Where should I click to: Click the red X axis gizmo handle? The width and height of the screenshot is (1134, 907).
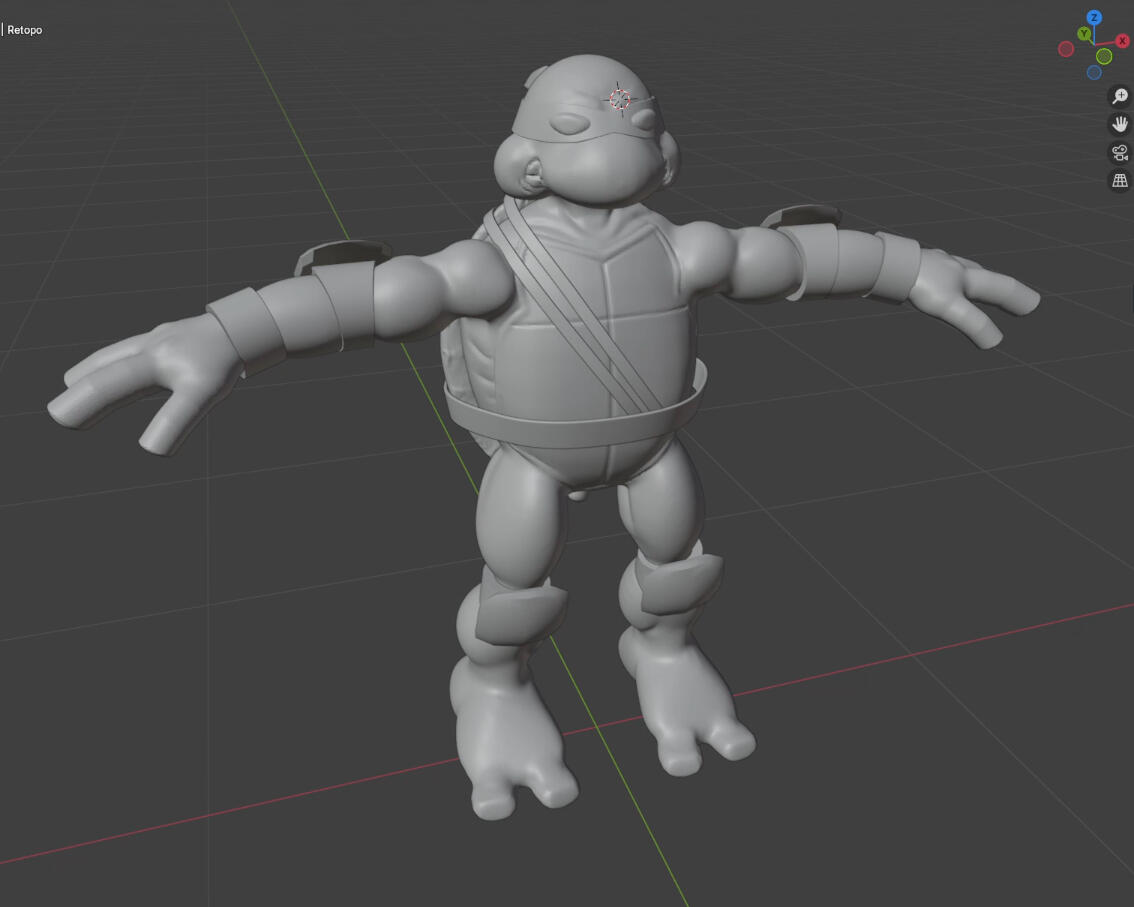pyautogui.click(x=1122, y=41)
